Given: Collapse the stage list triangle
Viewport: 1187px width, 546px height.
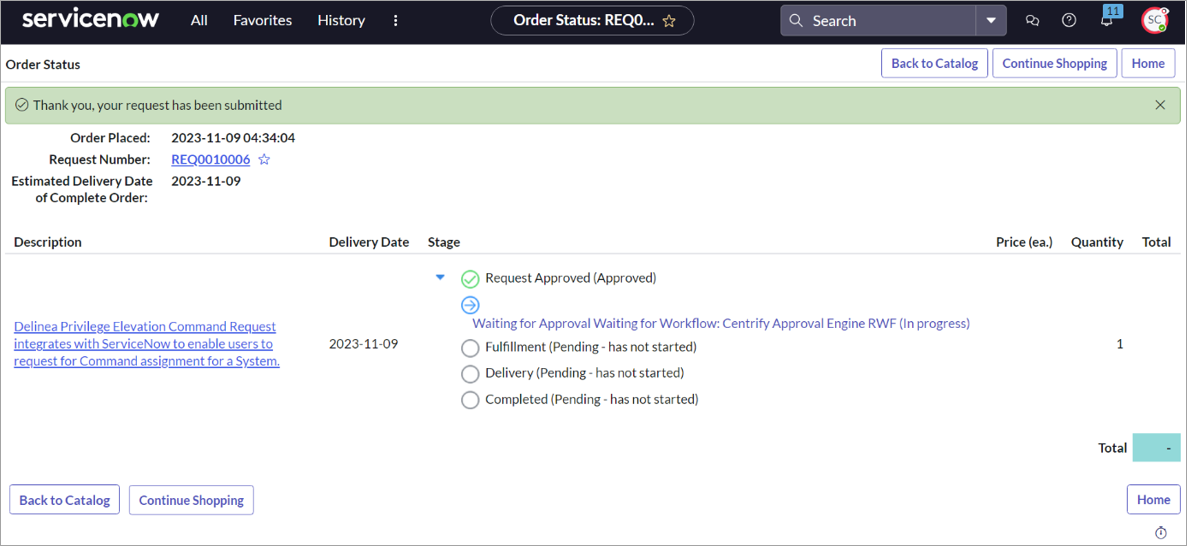Looking at the screenshot, I should click(x=440, y=278).
